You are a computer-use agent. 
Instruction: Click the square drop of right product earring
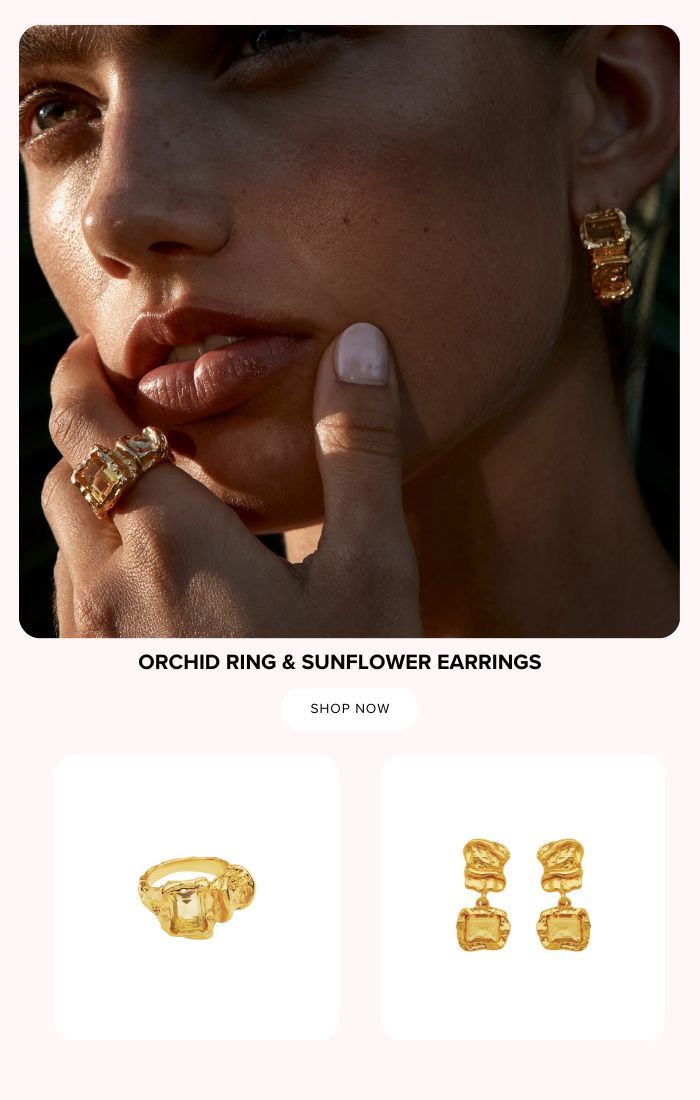564,930
